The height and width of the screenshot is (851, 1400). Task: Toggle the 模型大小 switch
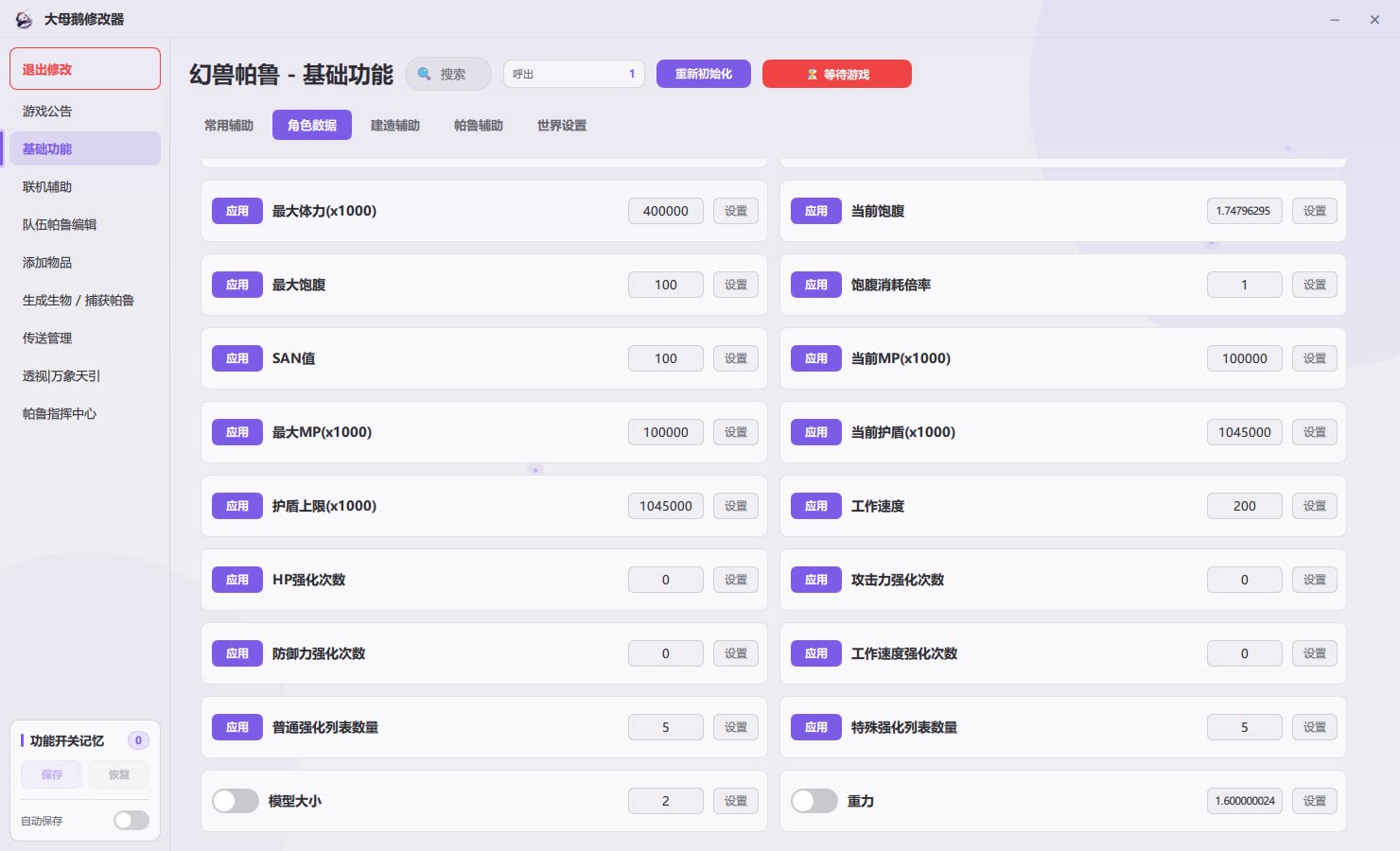pyautogui.click(x=236, y=801)
